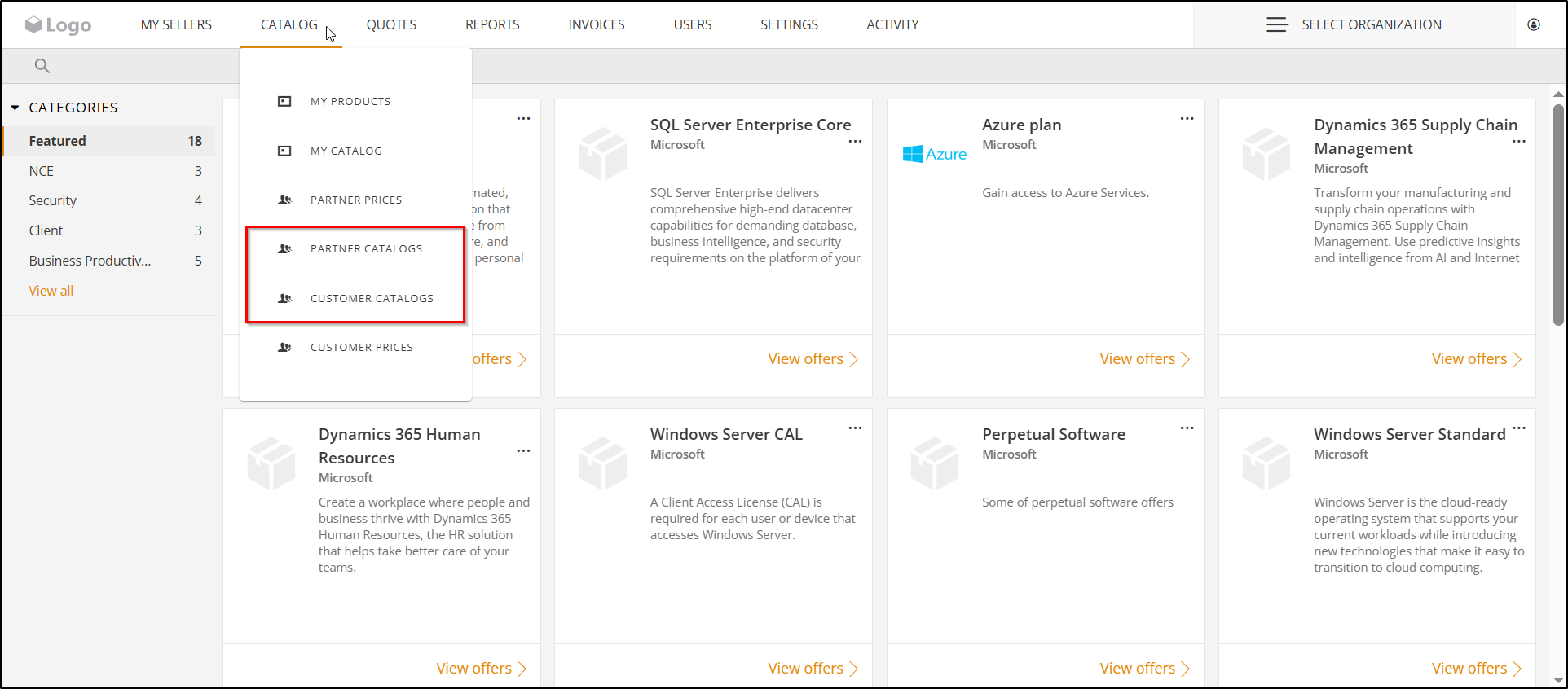The width and height of the screenshot is (1568, 689).
Task: Open more options on Perpetual Software card
Action: pos(1187,428)
